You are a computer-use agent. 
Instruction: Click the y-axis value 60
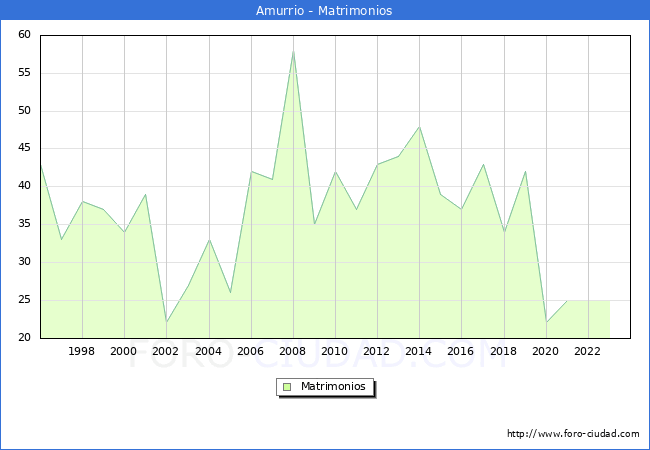click(x=24, y=35)
